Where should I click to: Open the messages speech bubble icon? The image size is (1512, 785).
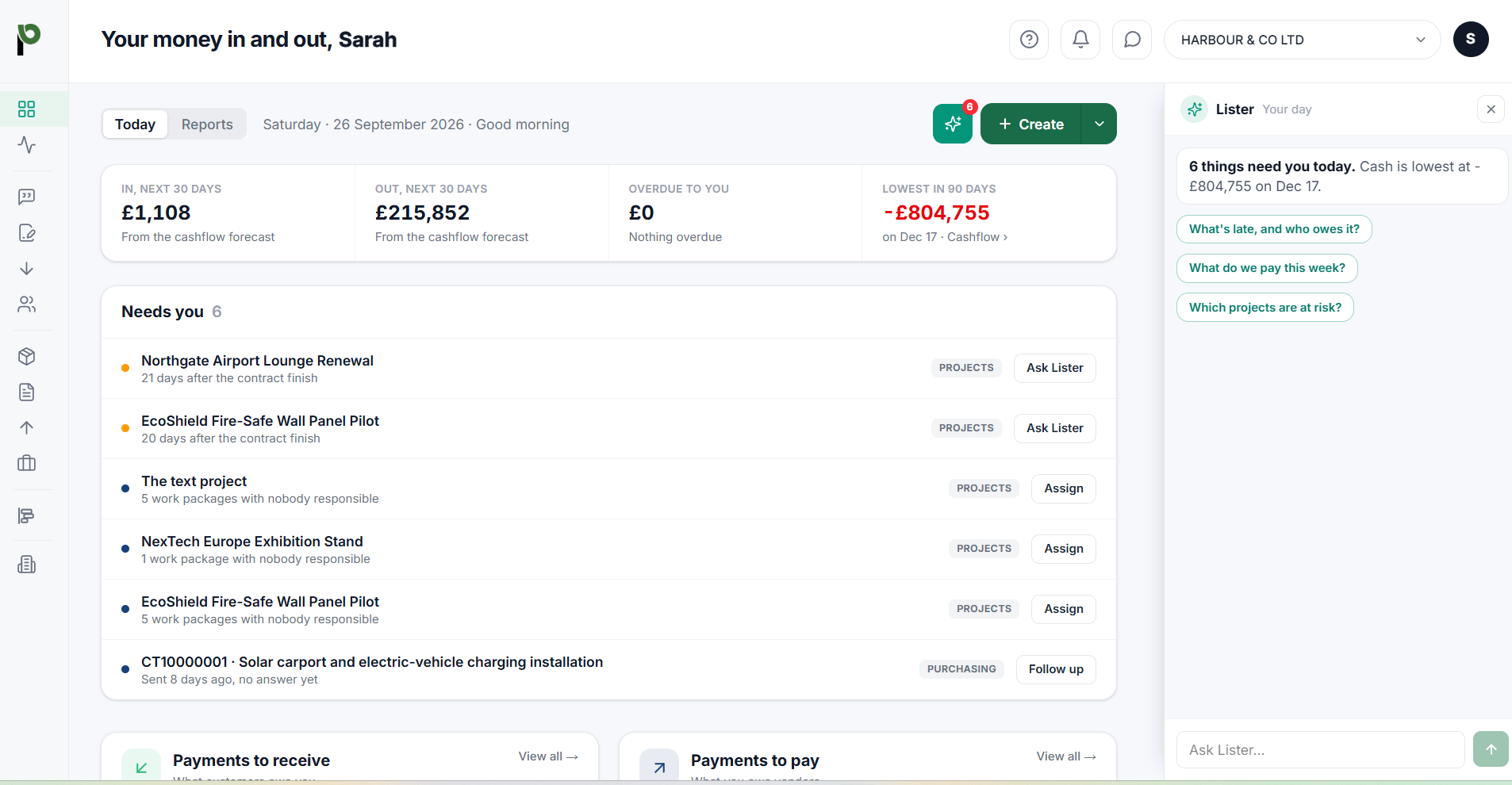pos(1132,40)
